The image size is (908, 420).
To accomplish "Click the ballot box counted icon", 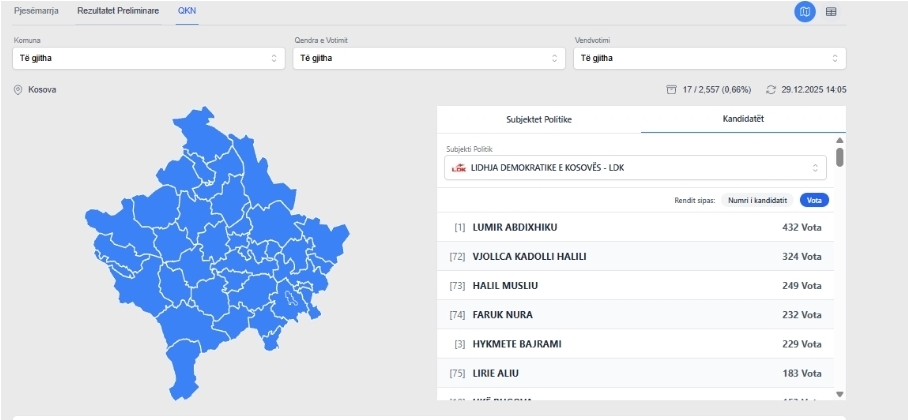I will [x=672, y=90].
